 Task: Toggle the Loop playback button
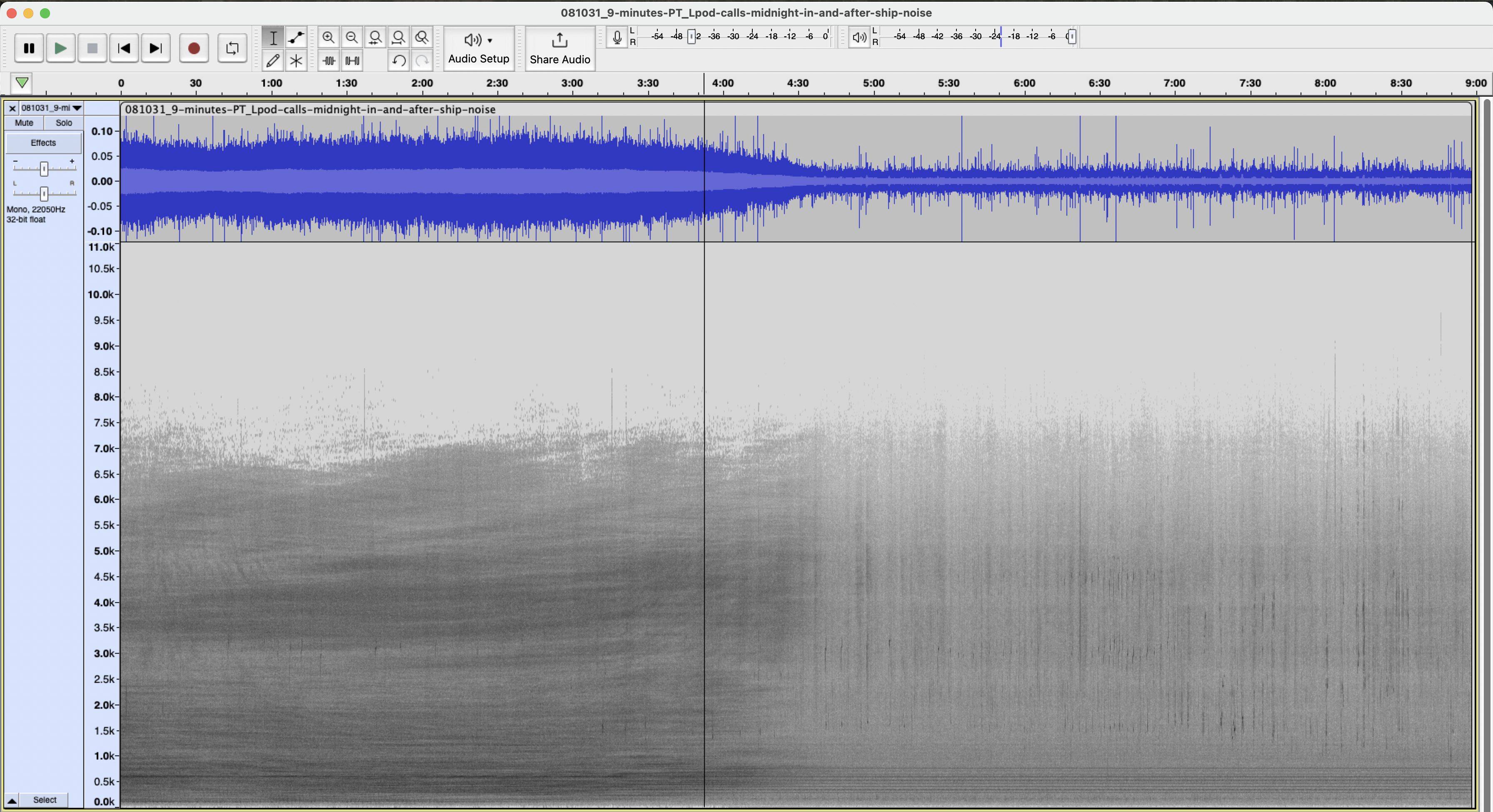pos(232,48)
